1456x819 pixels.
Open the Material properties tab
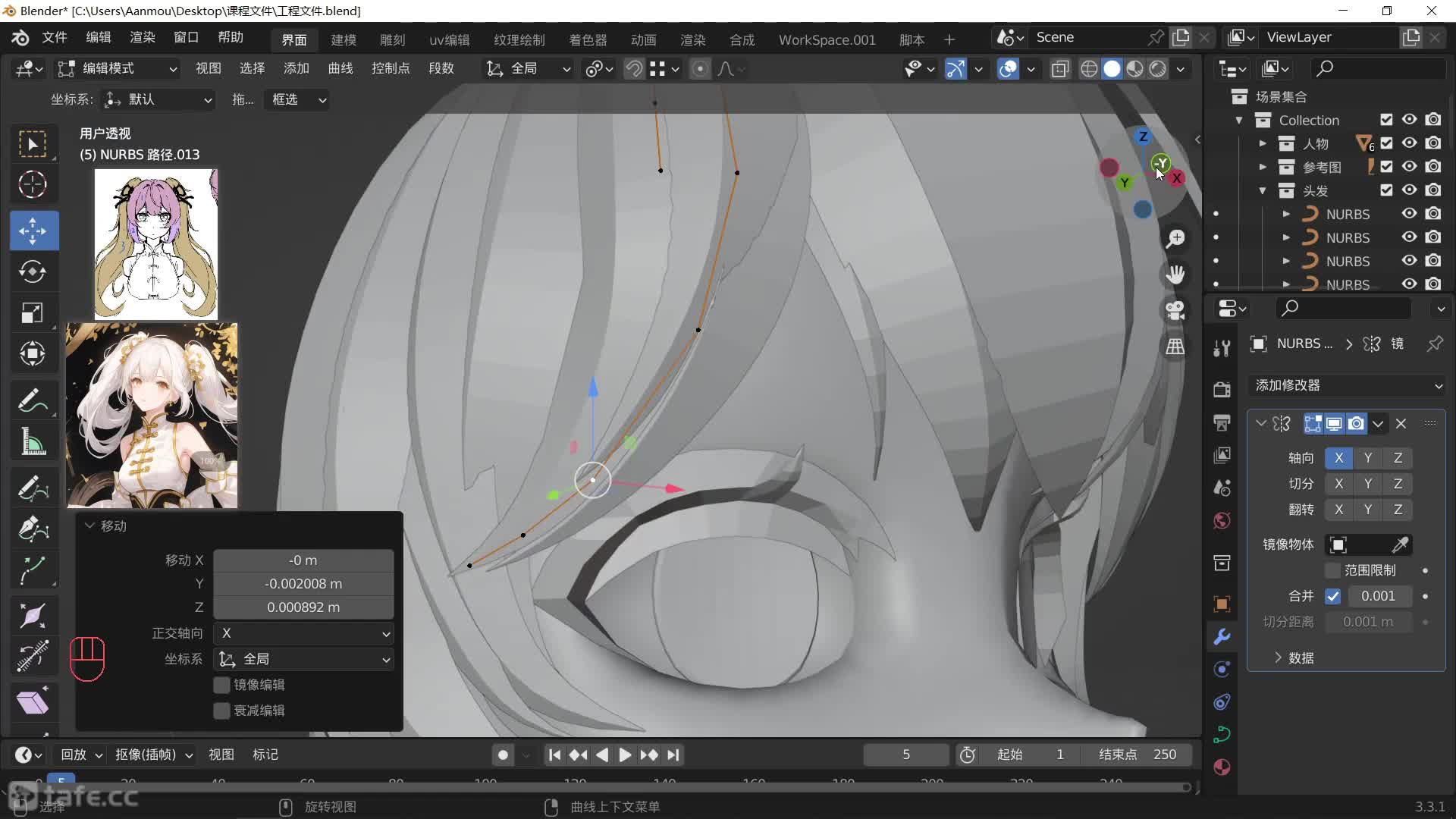pos(1222,767)
